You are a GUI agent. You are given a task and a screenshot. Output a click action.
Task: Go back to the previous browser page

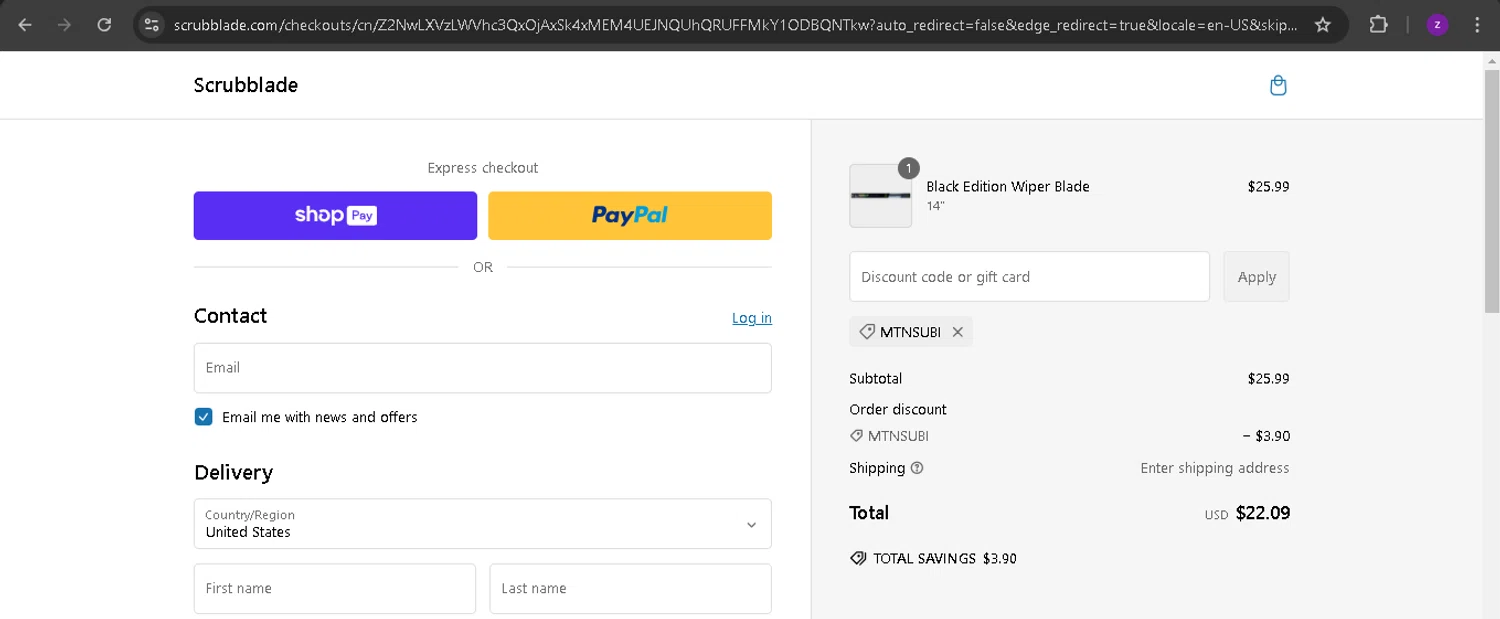(x=25, y=25)
